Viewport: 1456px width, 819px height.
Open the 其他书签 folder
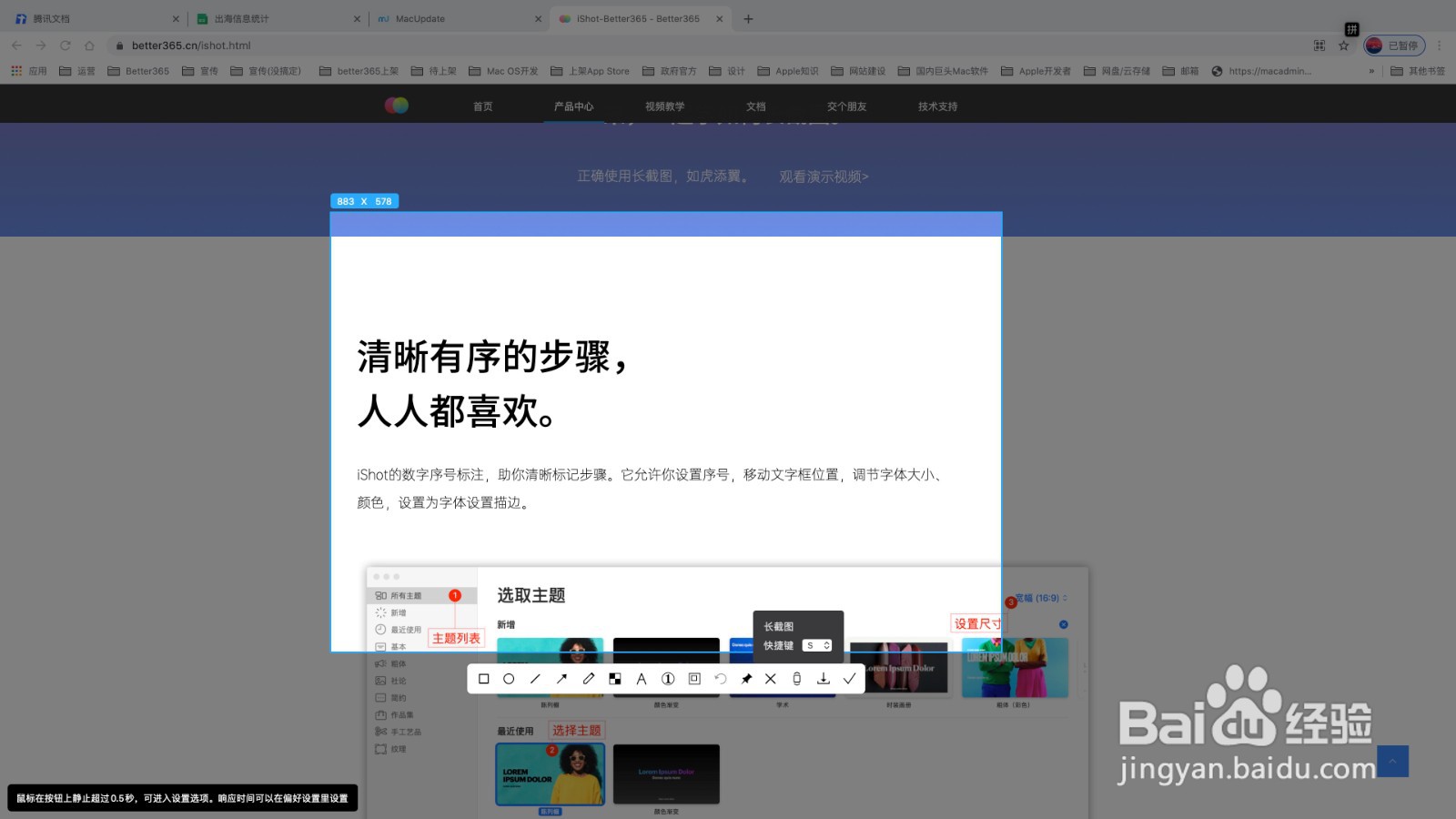pyautogui.click(x=1418, y=71)
